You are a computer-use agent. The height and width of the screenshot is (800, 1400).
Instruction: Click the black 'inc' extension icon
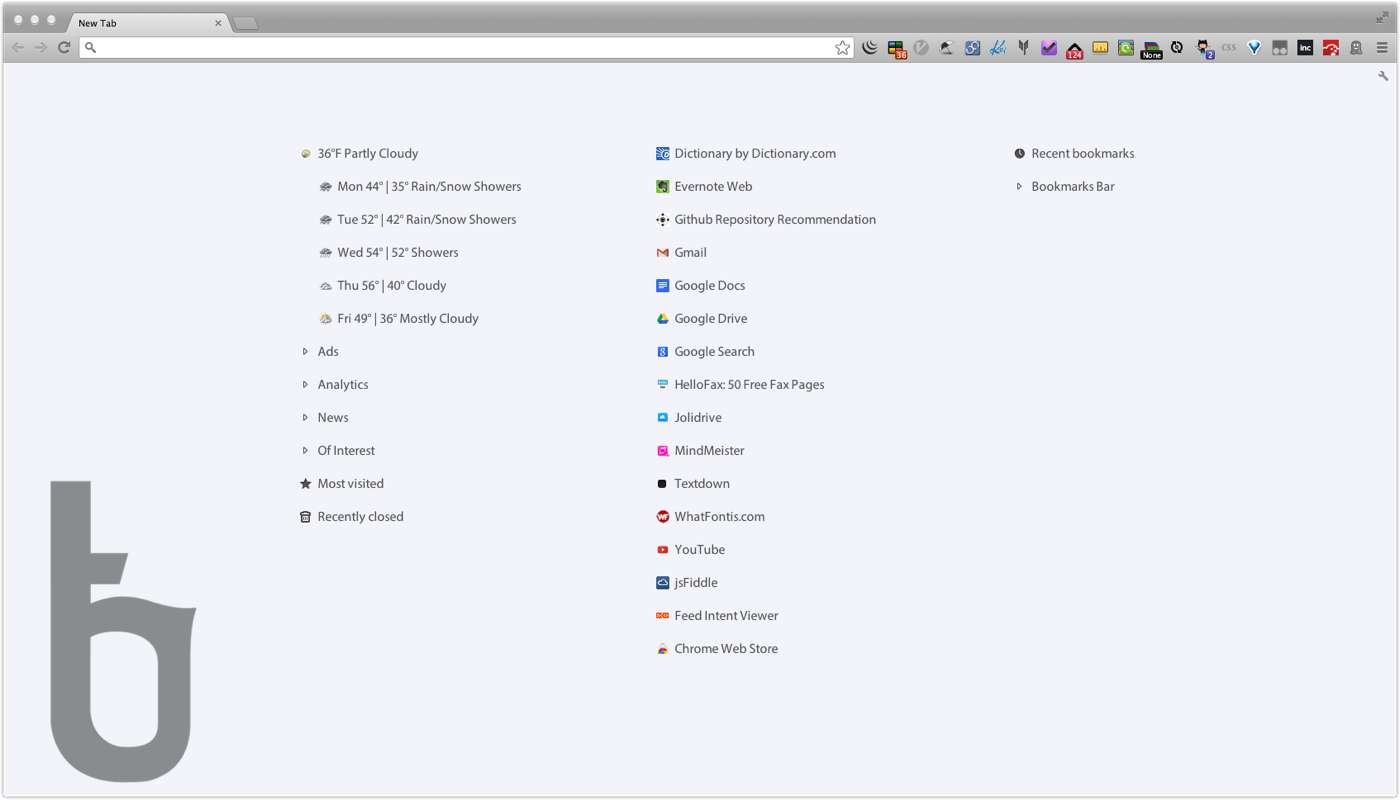[x=1305, y=48]
